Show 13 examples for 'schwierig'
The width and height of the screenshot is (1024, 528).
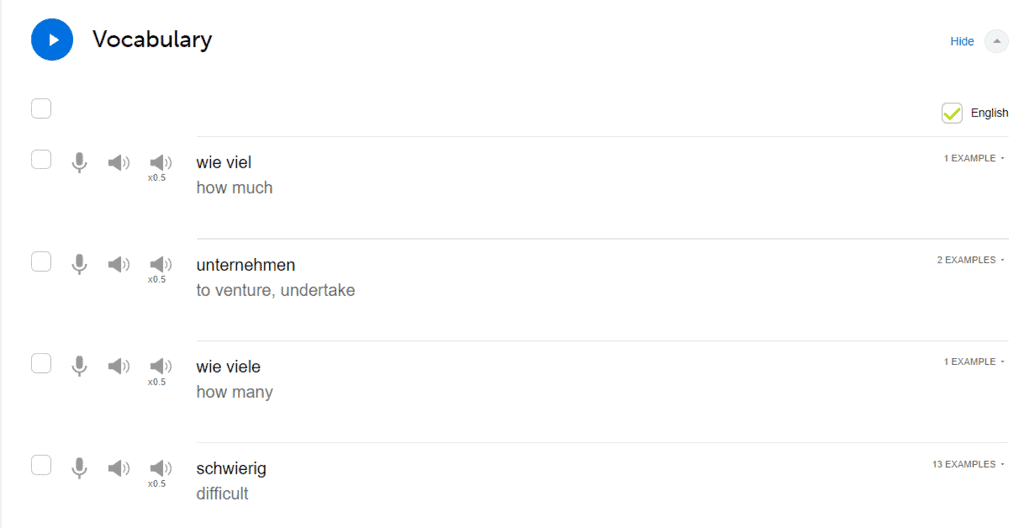pyautogui.click(x=967, y=464)
